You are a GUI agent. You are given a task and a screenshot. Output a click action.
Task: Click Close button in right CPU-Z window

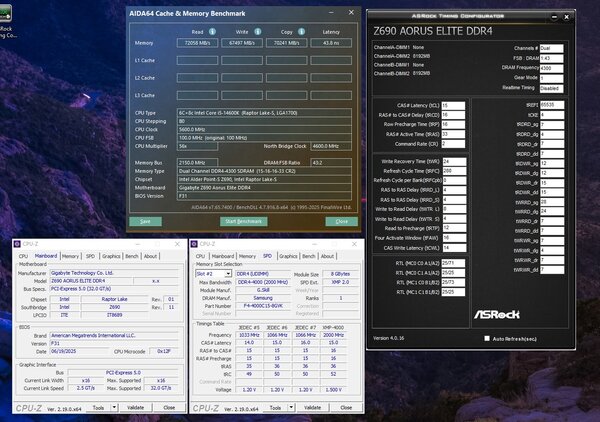(346, 407)
